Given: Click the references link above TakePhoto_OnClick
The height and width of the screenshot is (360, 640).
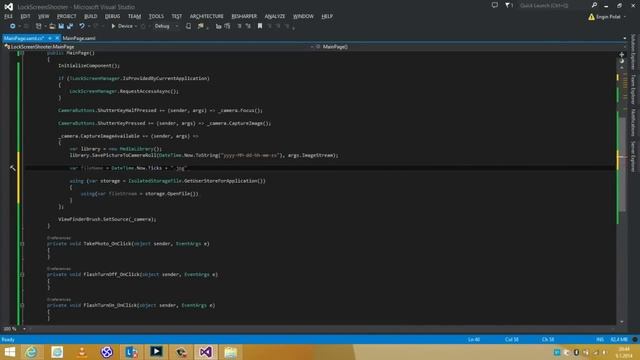Looking at the screenshot, I should 59,238.
